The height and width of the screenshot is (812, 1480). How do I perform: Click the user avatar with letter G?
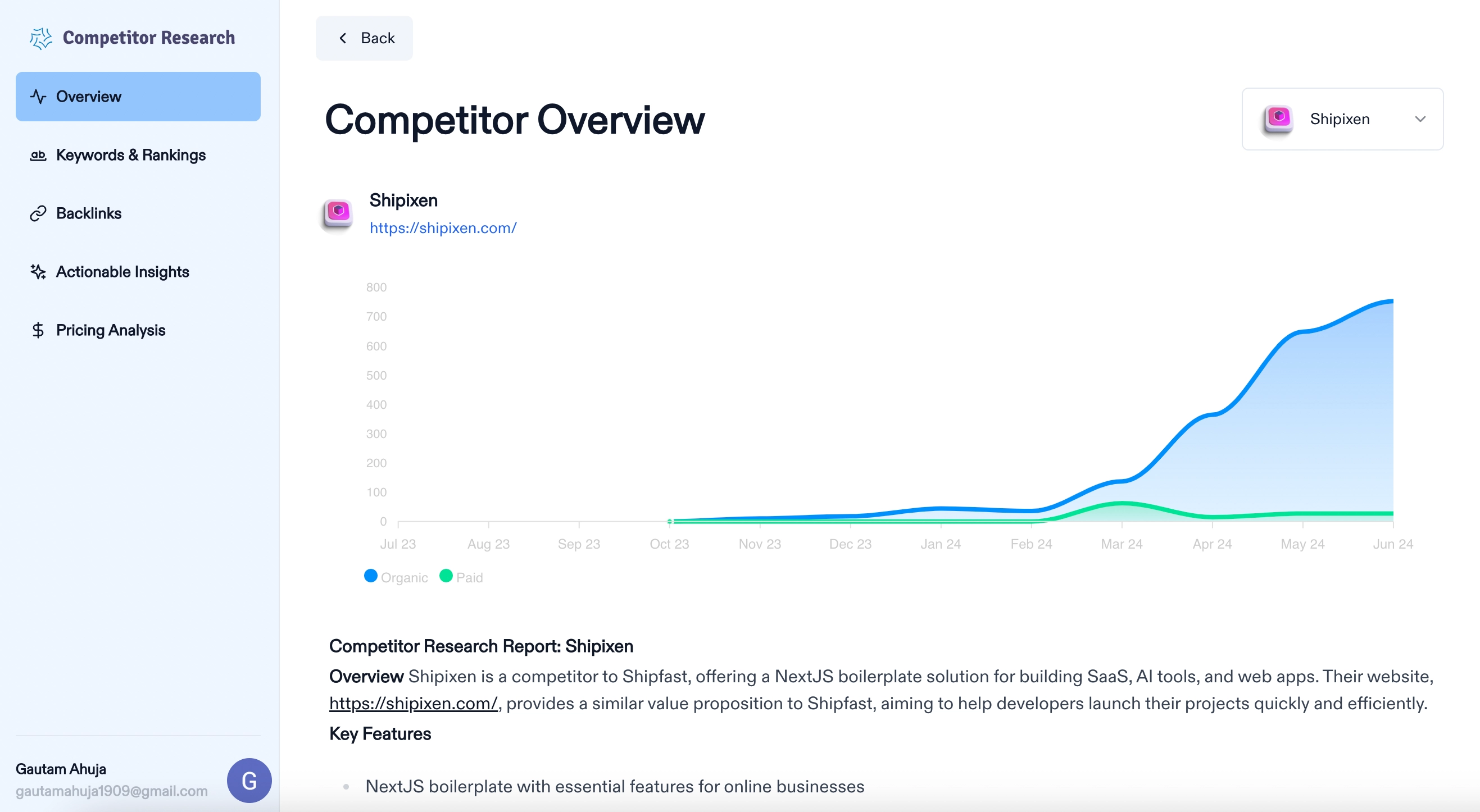(249, 780)
